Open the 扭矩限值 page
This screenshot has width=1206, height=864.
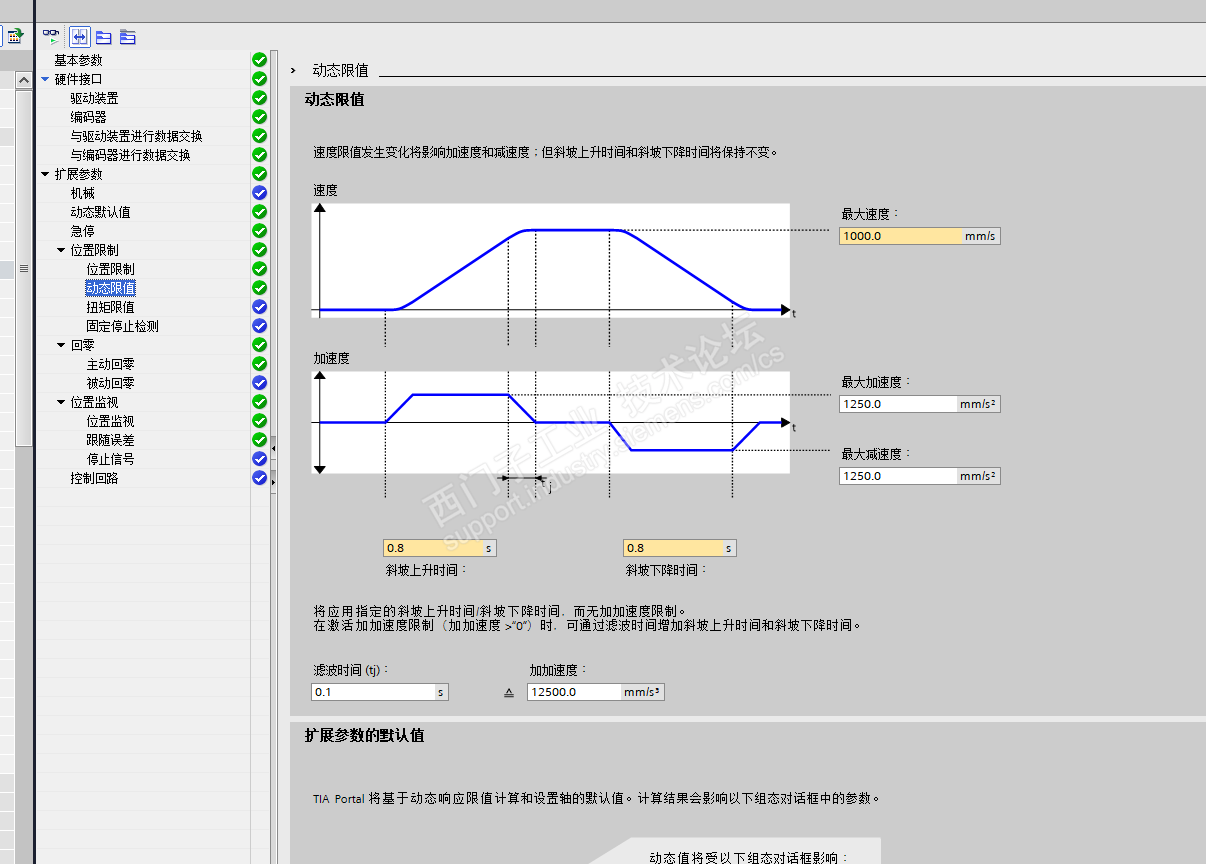point(110,307)
